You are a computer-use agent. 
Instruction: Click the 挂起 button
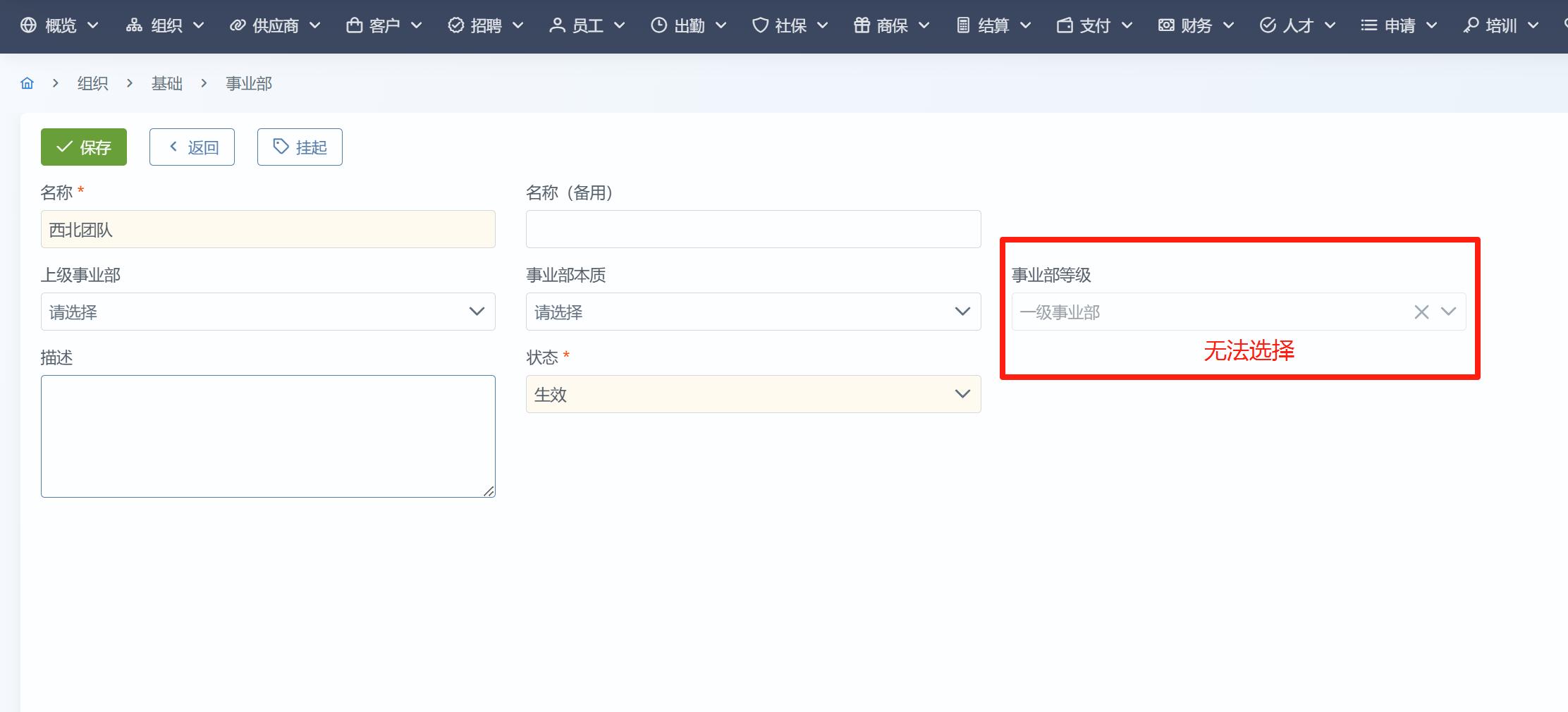(x=300, y=147)
